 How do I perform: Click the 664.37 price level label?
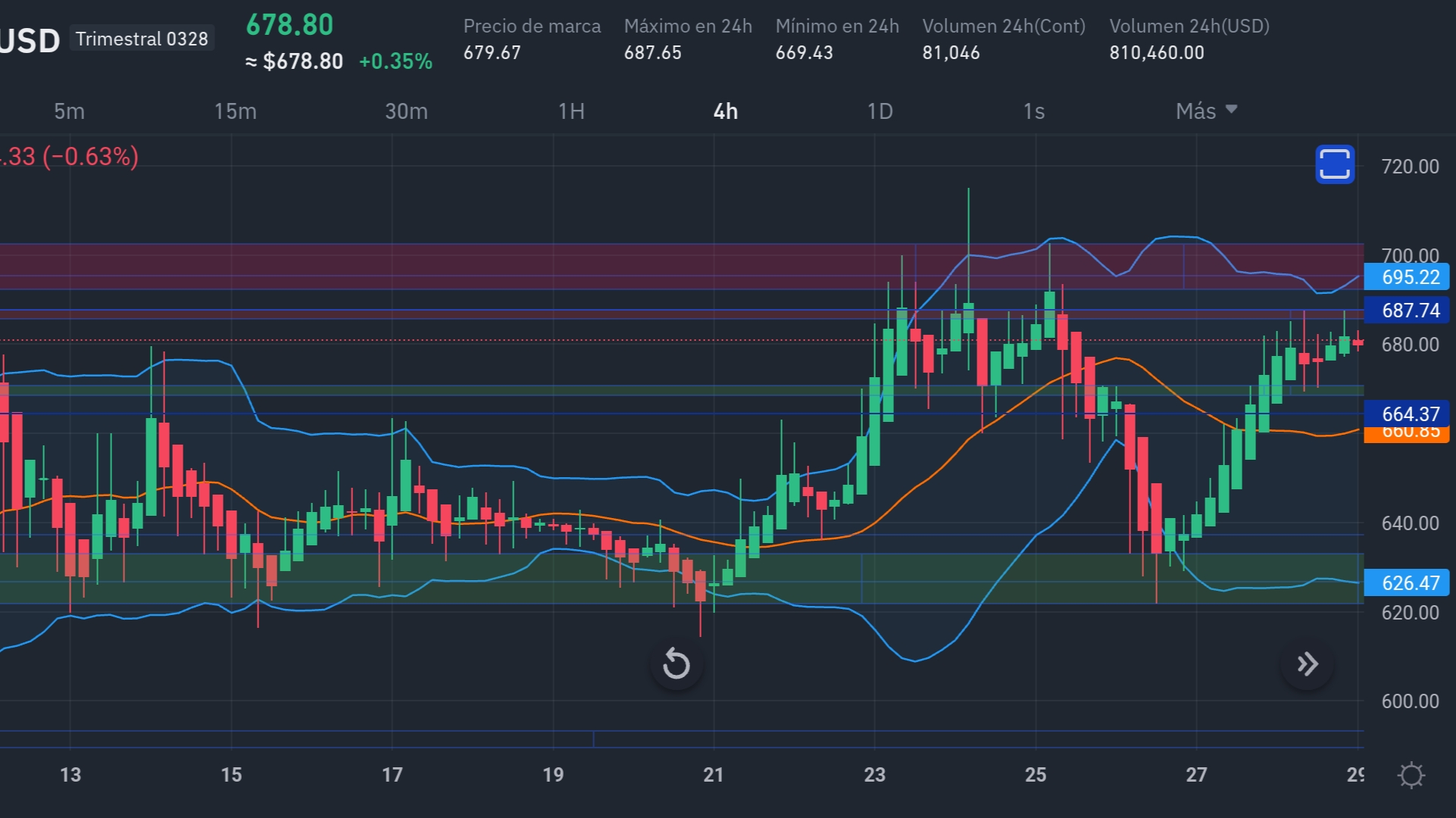pyautogui.click(x=1407, y=413)
